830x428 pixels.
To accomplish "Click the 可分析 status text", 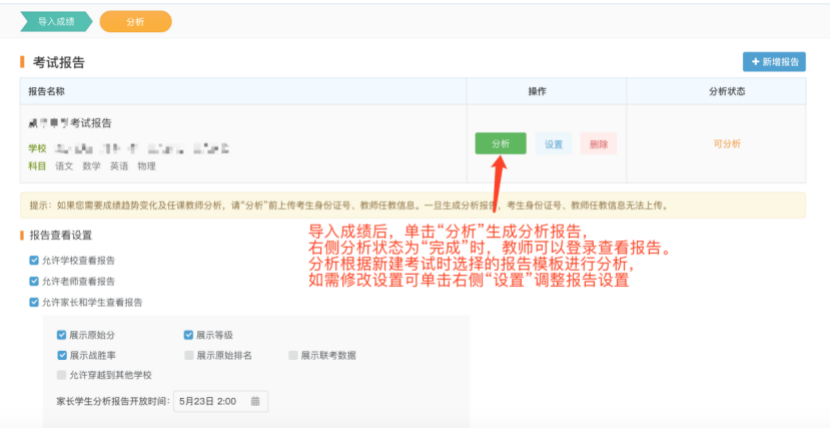I will pyautogui.click(x=727, y=144).
